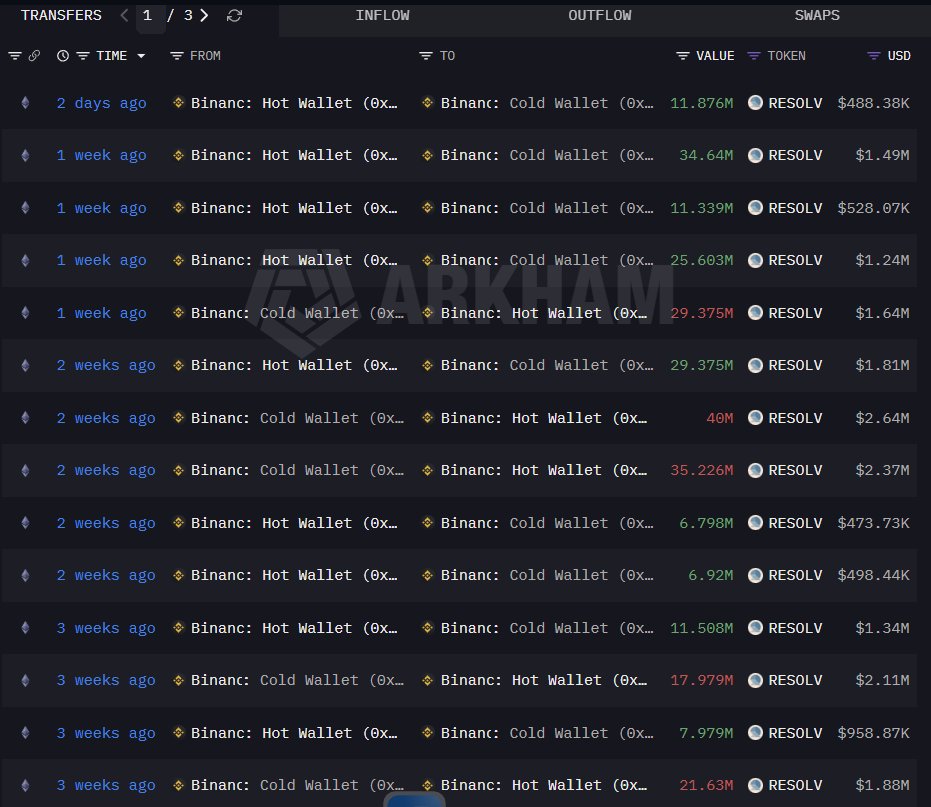Screen dimensions: 931x807
Task: Click the $473.73K USD amount
Action: click(x=873, y=523)
